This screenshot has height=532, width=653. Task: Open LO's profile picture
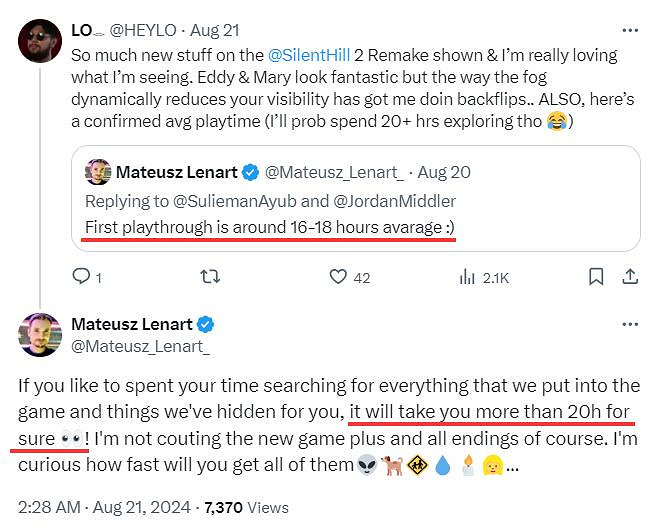39,39
